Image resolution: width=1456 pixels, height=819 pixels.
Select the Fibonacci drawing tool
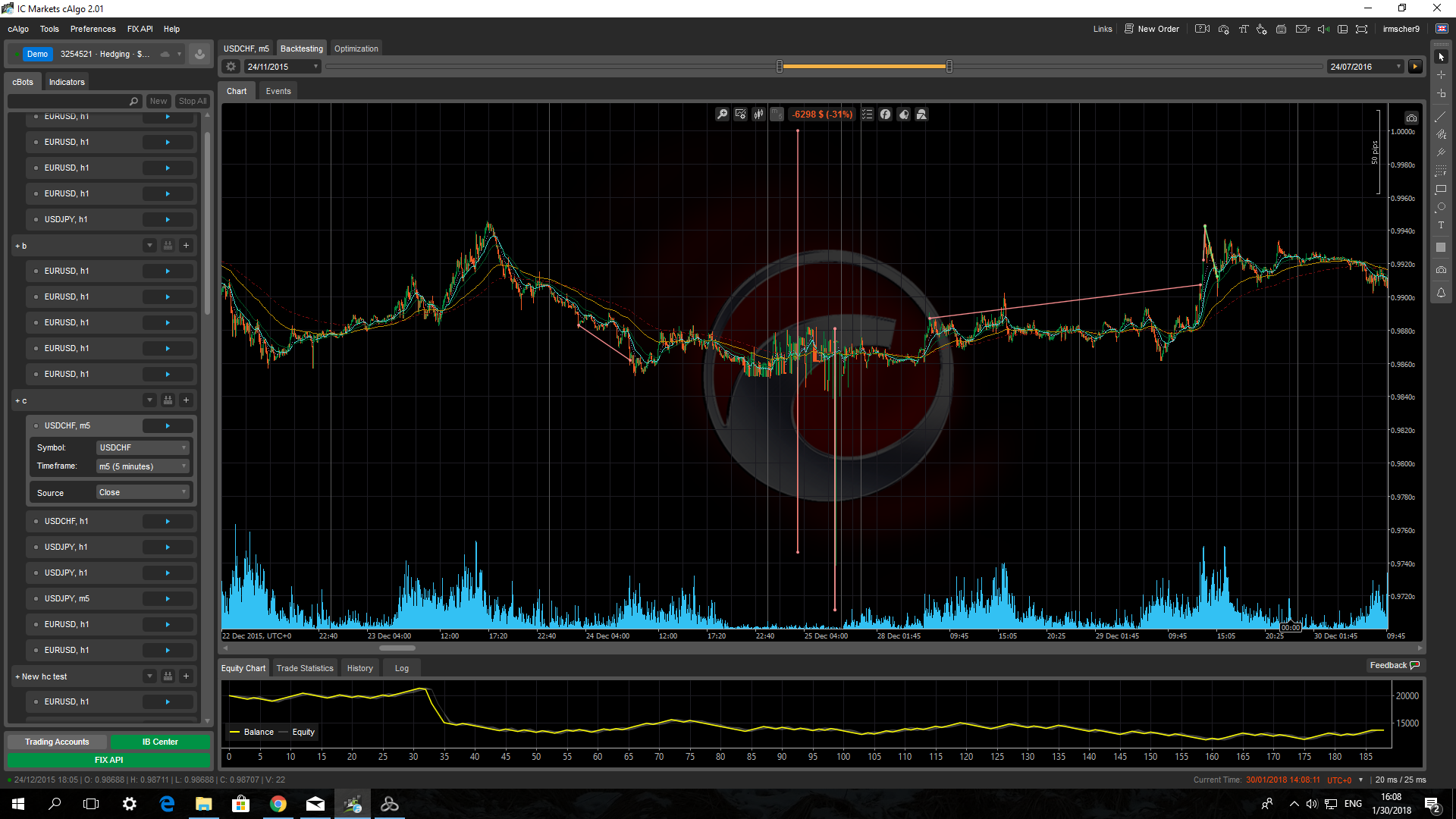point(1441,171)
